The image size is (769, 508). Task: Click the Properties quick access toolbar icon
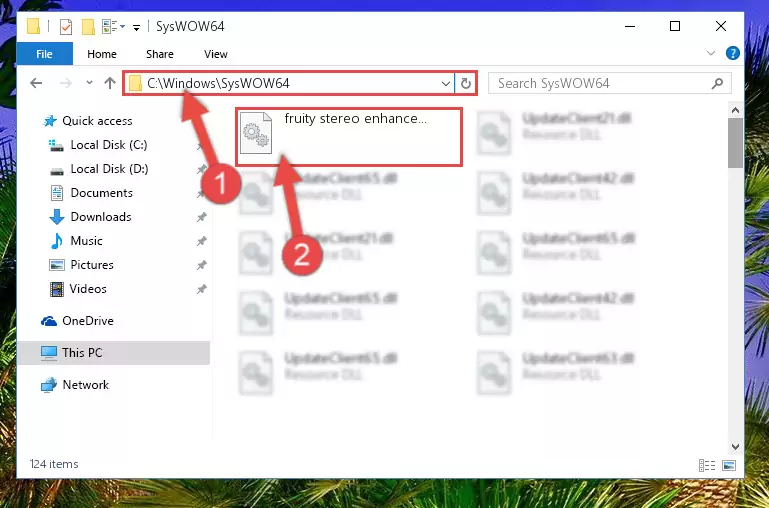tap(66, 26)
